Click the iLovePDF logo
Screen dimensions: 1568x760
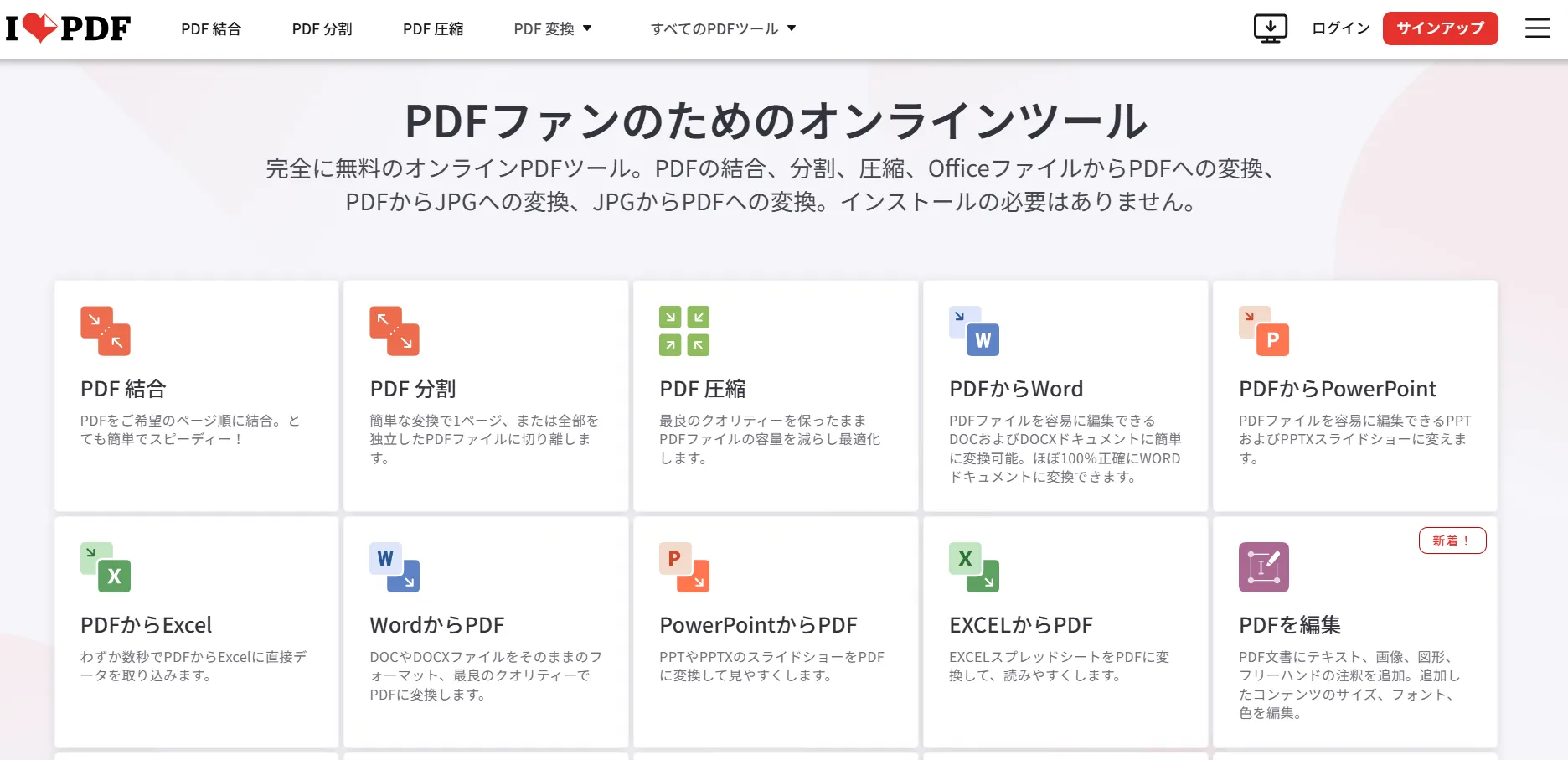coord(68,28)
